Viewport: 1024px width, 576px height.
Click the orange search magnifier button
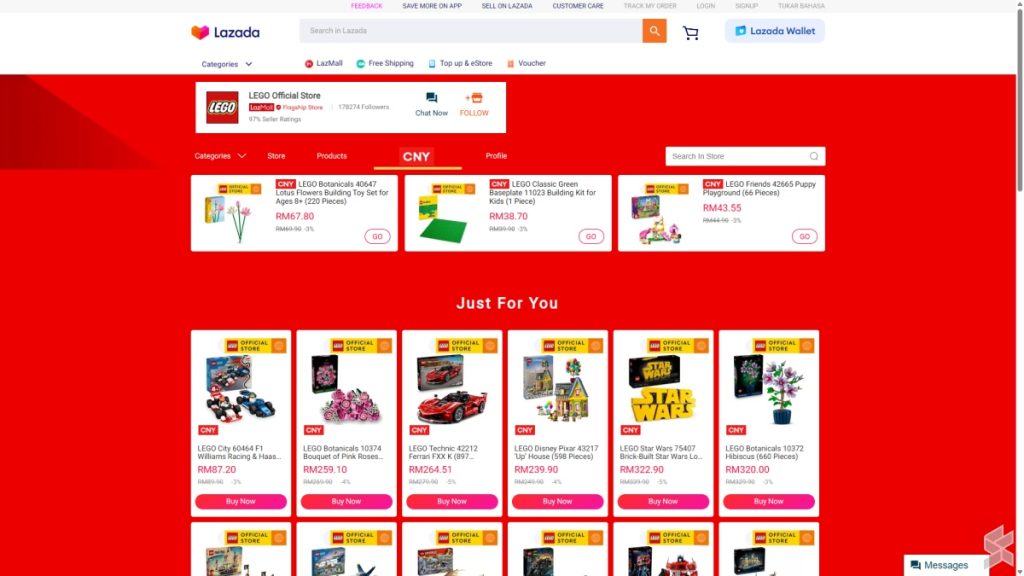(x=654, y=31)
